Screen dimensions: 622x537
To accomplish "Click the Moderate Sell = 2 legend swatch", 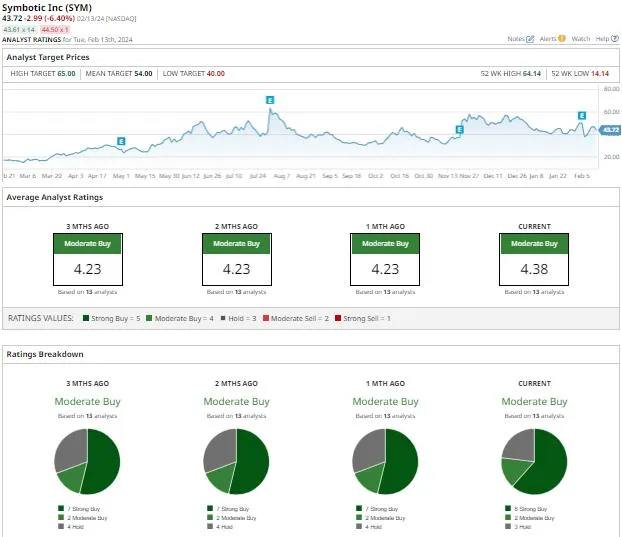I will click(x=266, y=318).
